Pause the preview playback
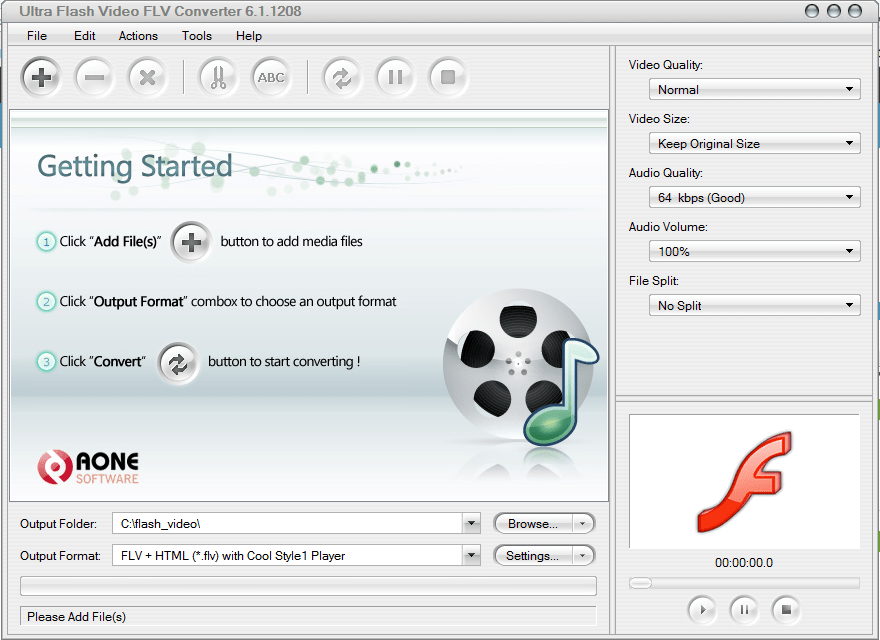The height and width of the screenshot is (640, 880). (x=744, y=610)
